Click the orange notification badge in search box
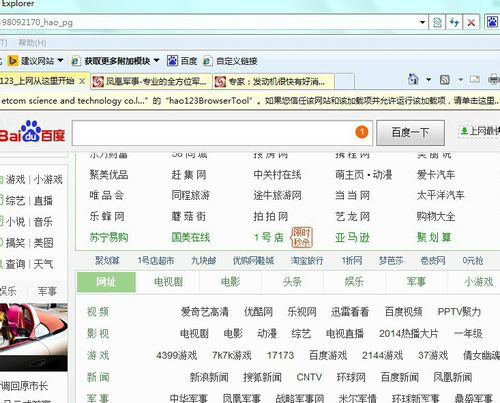Image resolution: width=500 pixels, height=403 pixels. coord(362,132)
